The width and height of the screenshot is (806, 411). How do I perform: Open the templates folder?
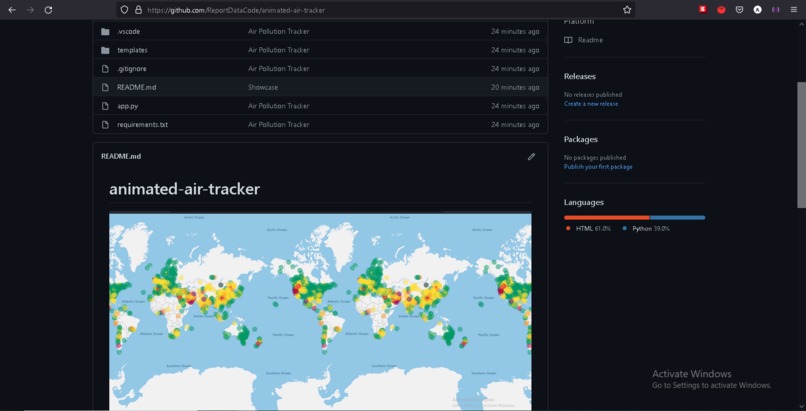[132, 50]
